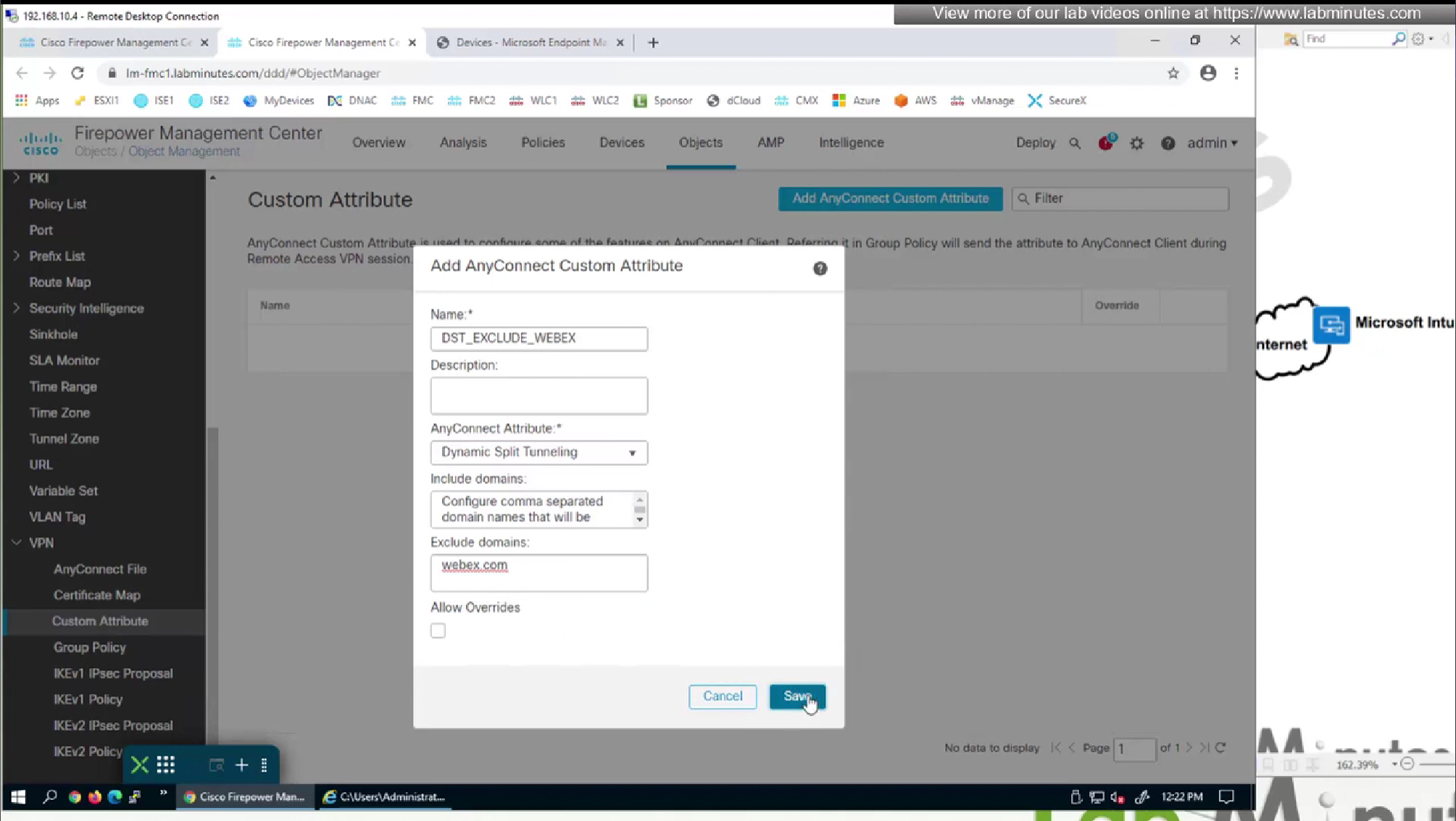Image resolution: width=1456 pixels, height=821 pixels.
Task: Click the search magnifier next to Deploy
Action: [1075, 143]
